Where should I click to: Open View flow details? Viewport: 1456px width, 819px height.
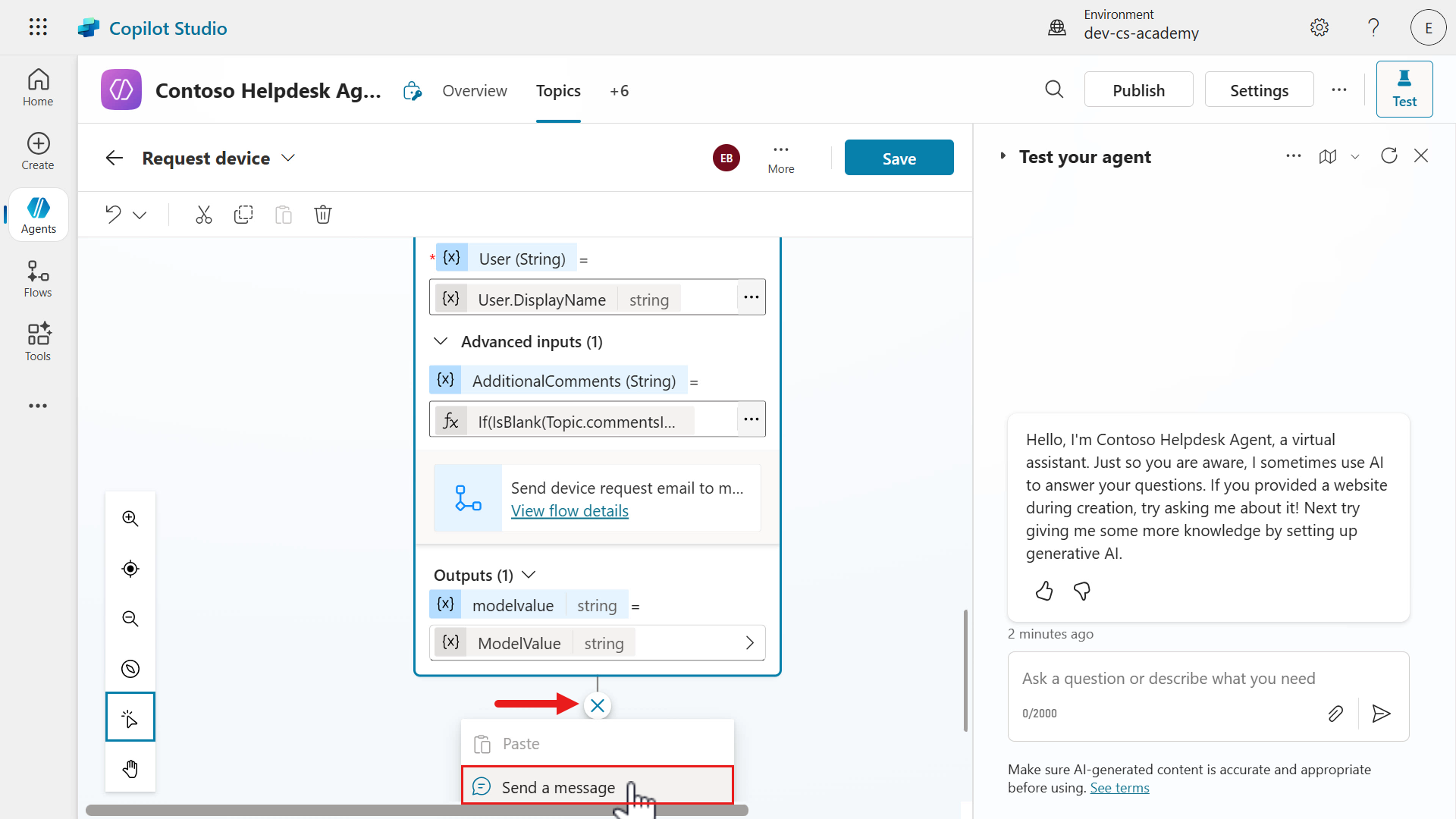(570, 510)
